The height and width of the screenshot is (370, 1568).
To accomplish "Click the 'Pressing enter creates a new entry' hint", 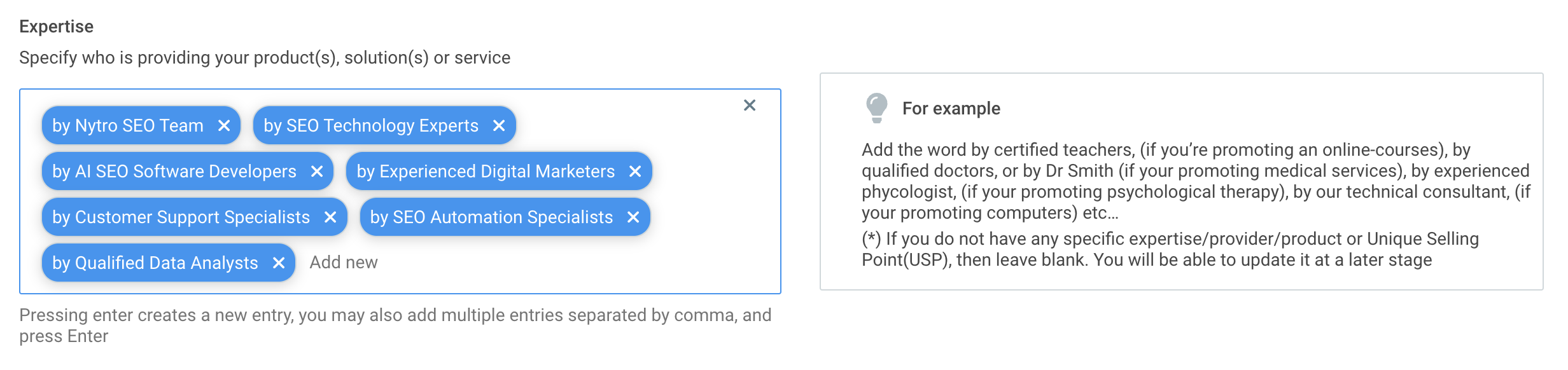I will tap(395, 325).
